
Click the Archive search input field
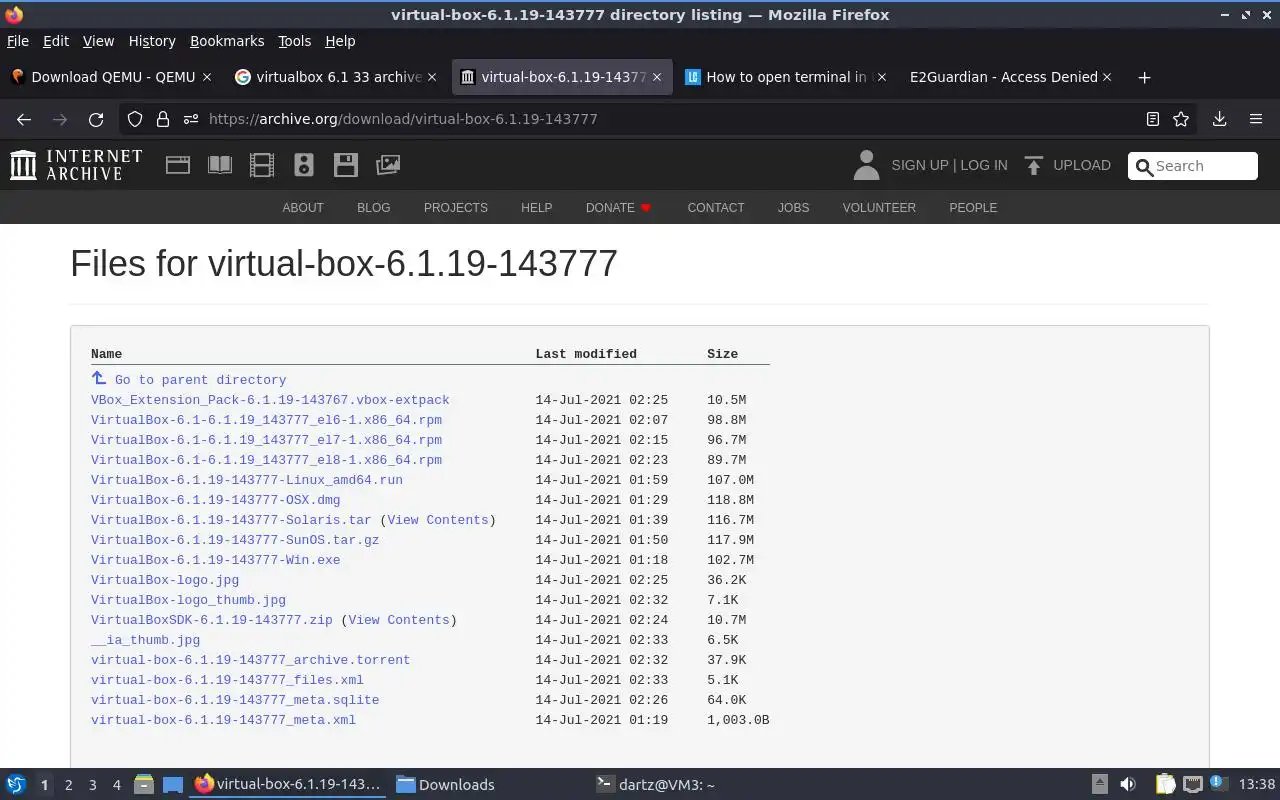1193,166
